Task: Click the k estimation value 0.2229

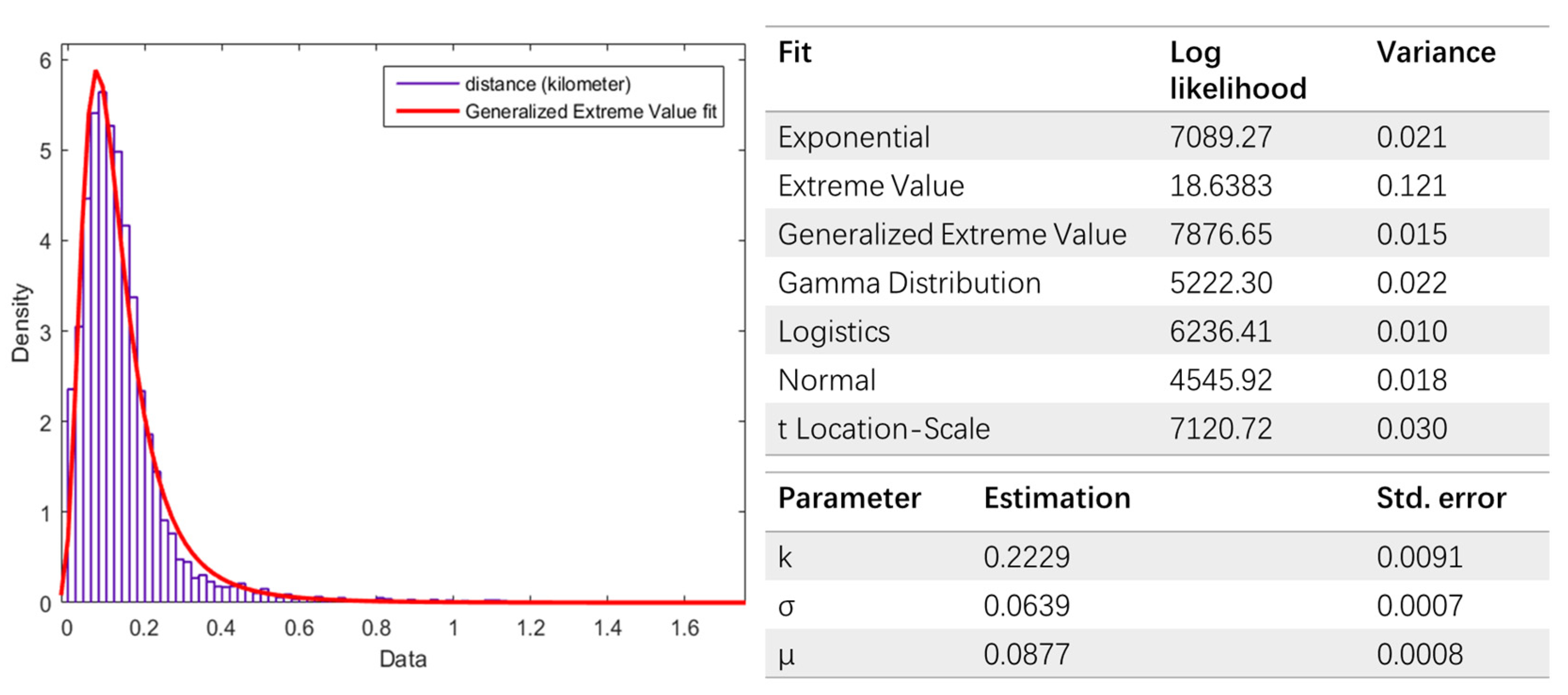Action: (x=1026, y=557)
